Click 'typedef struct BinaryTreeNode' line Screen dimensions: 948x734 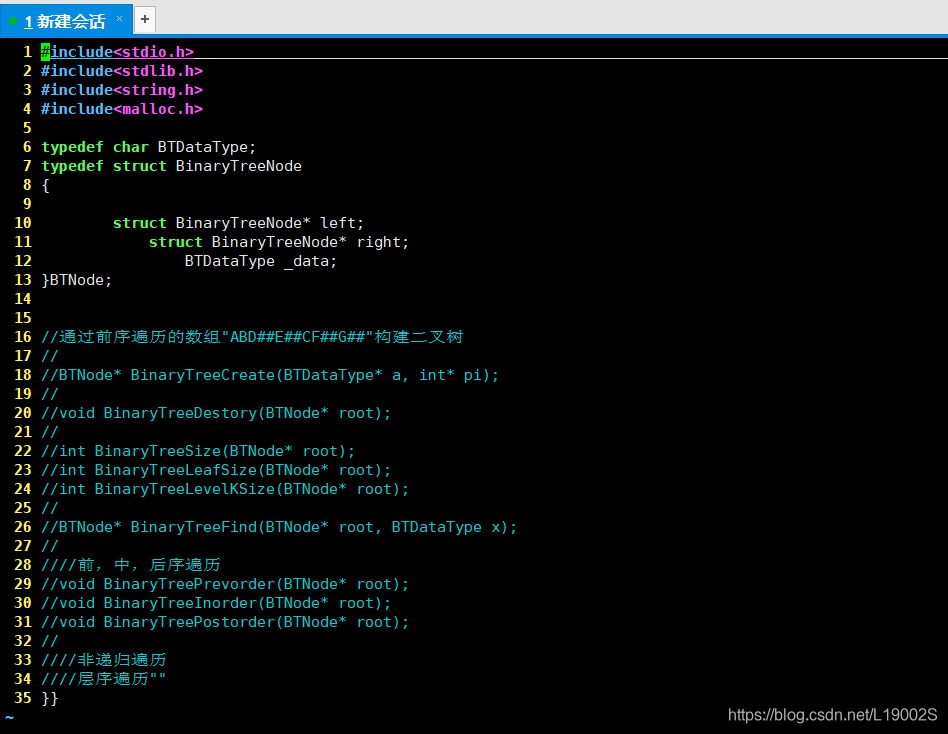(171, 166)
